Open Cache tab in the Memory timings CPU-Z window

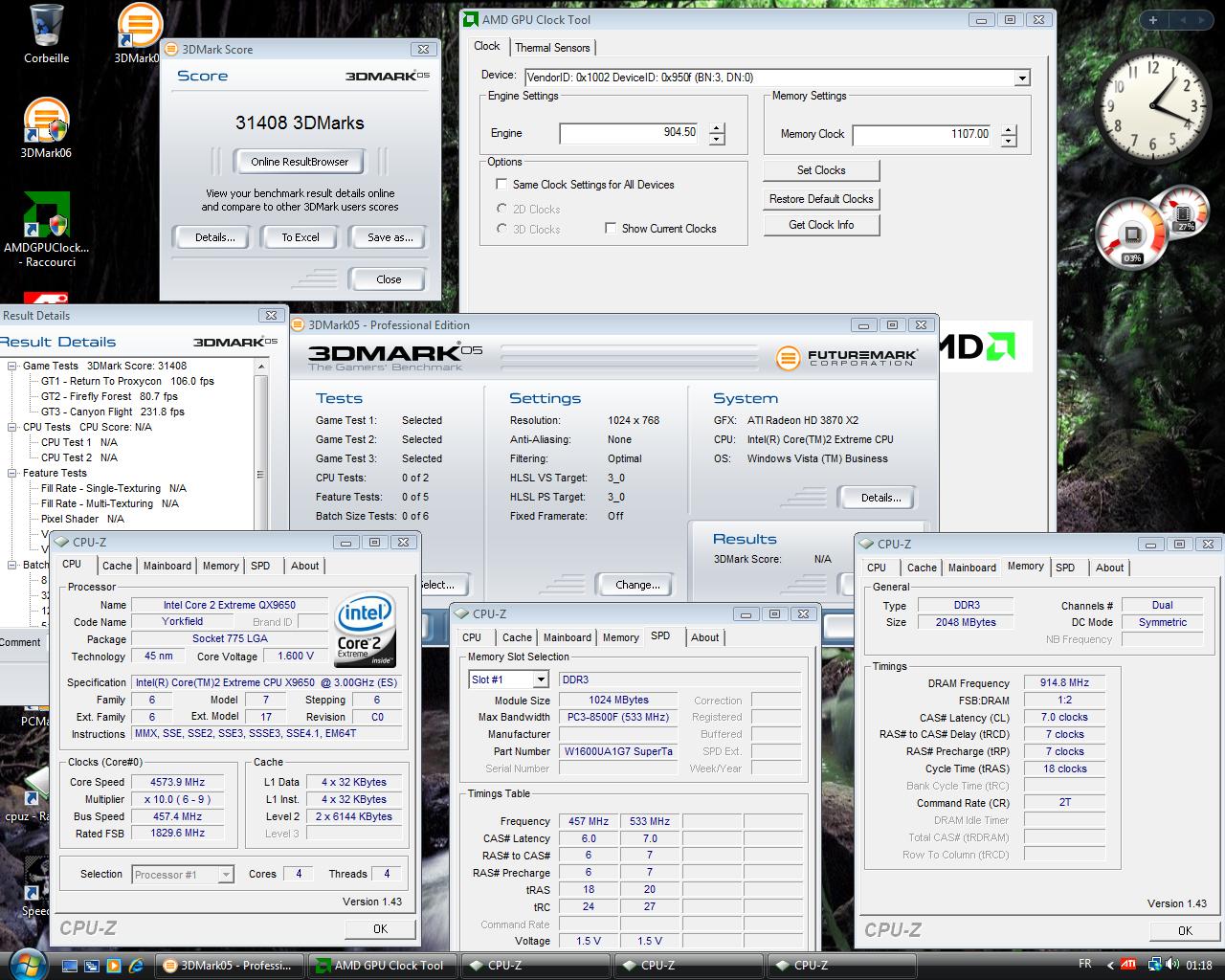pos(922,568)
